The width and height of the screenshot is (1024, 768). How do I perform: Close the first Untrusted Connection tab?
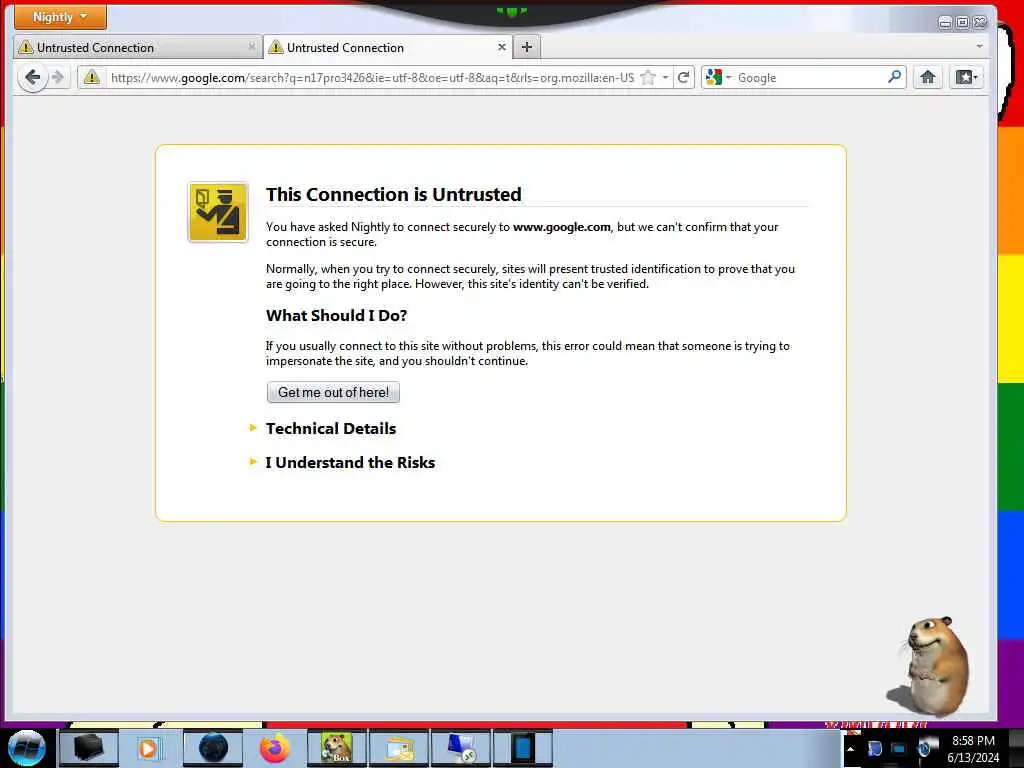251,47
